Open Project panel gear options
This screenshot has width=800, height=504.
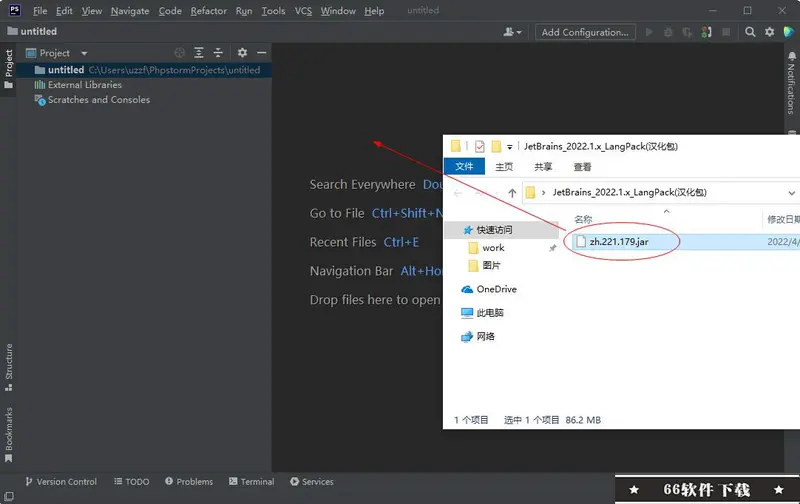(242, 53)
